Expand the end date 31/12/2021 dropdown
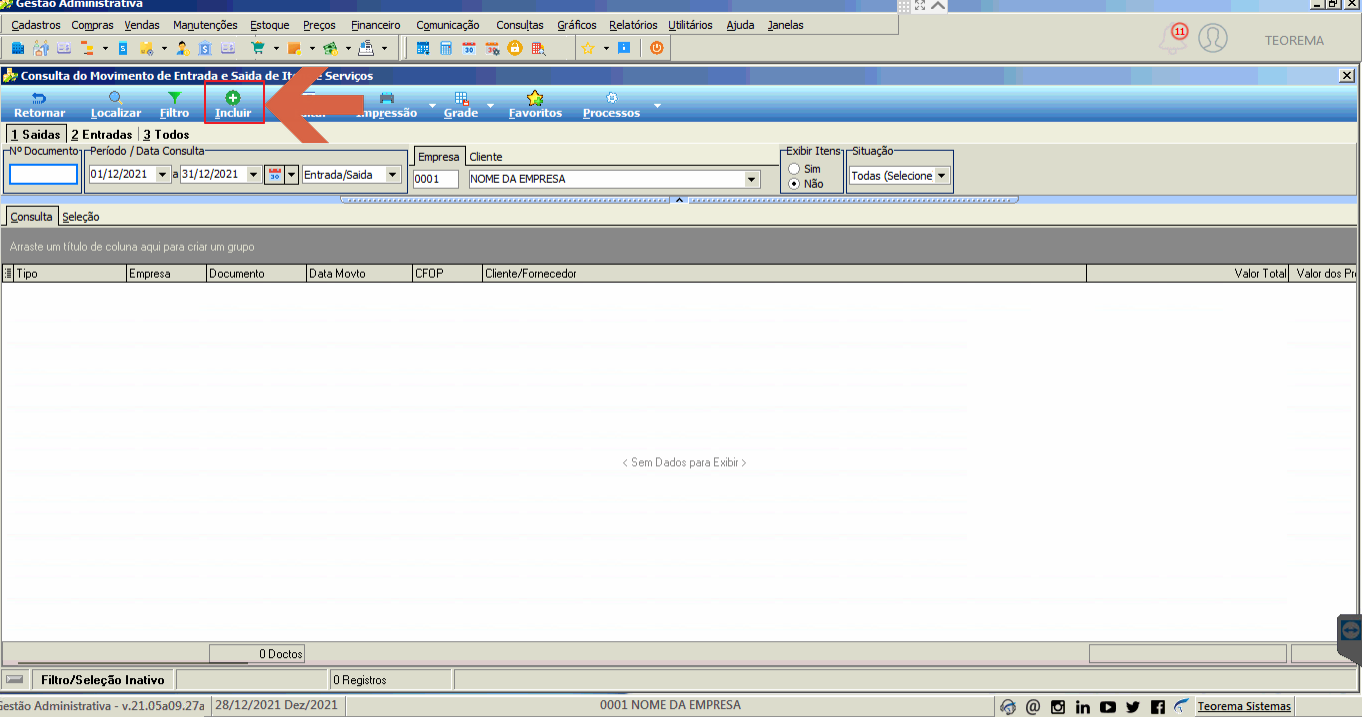This screenshot has width=1362, height=717. click(254, 175)
